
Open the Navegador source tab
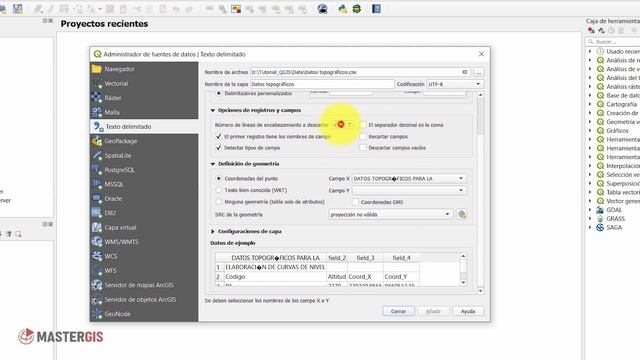click(x=144, y=69)
